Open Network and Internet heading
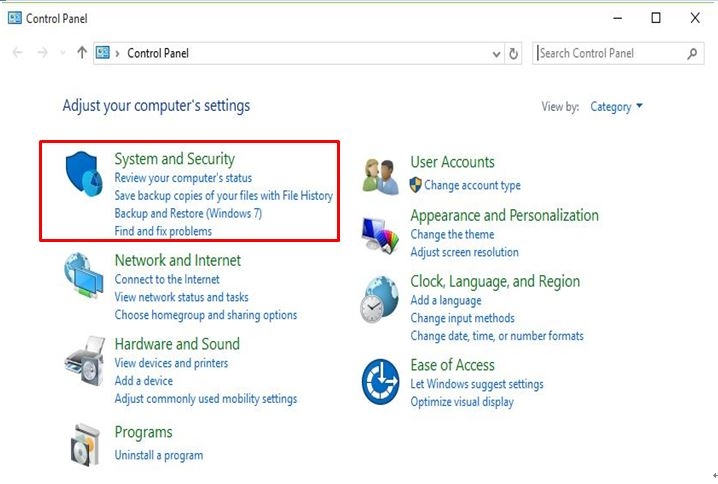718x484 pixels. coord(178,261)
